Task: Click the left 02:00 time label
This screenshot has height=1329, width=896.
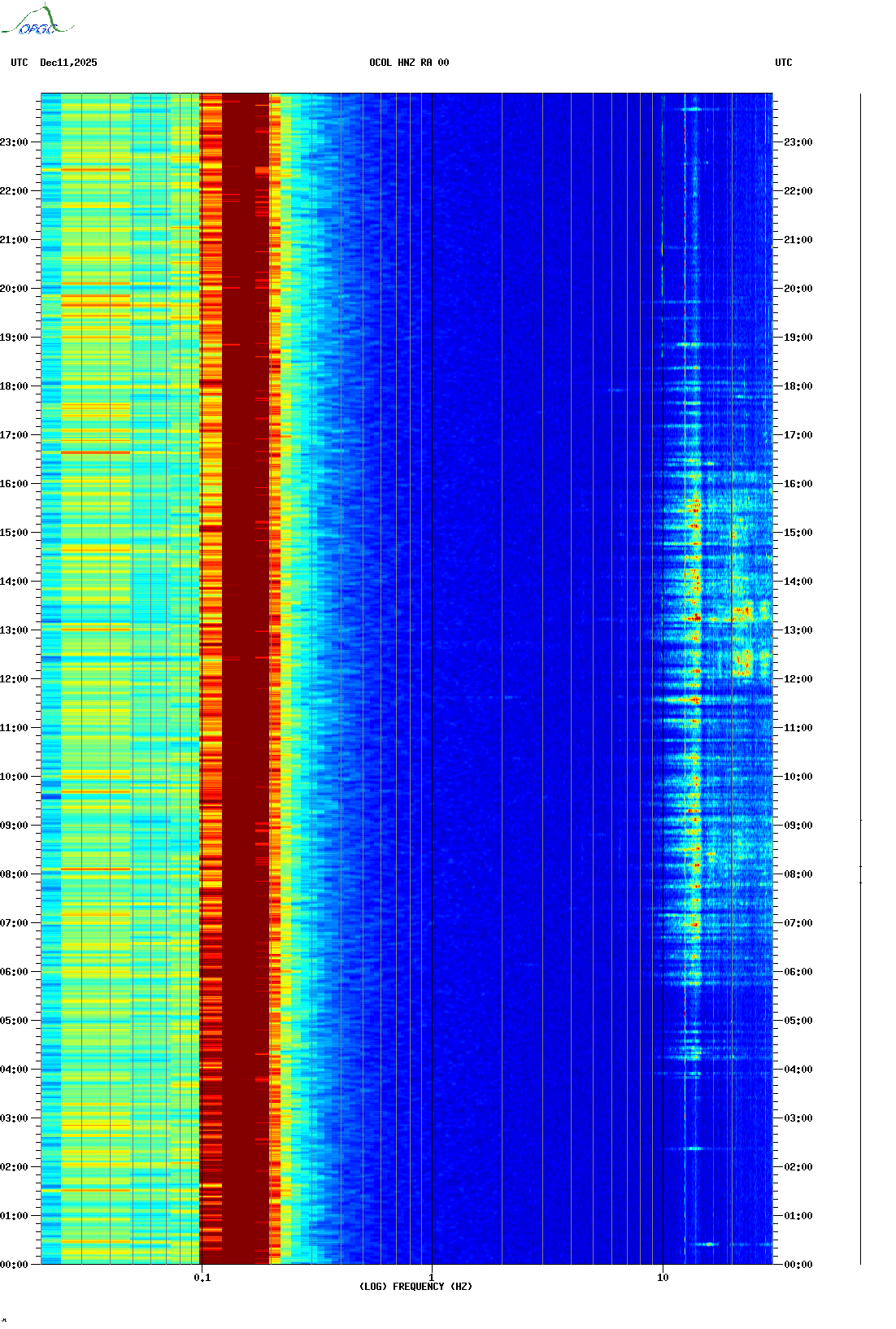Action: coord(14,1167)
